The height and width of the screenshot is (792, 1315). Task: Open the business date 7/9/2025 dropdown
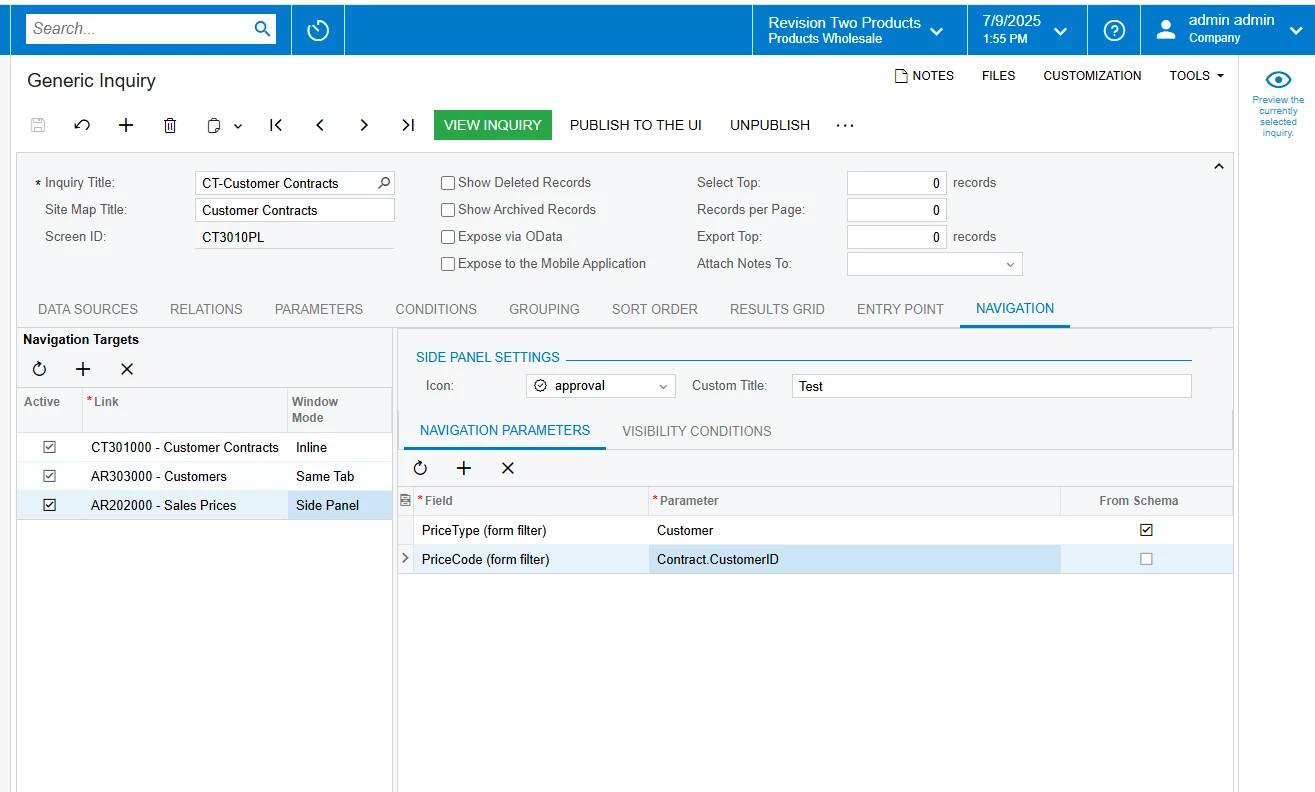click(1026, 30)
